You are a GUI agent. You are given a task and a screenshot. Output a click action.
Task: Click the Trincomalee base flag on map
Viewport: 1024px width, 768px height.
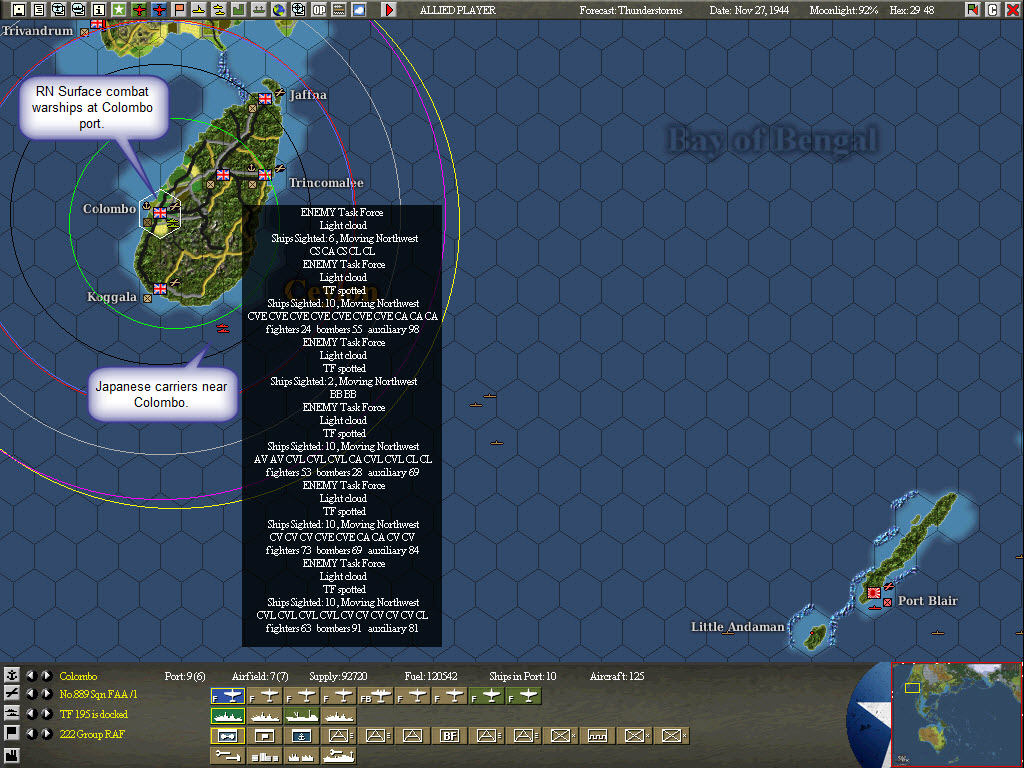point(264,174)
